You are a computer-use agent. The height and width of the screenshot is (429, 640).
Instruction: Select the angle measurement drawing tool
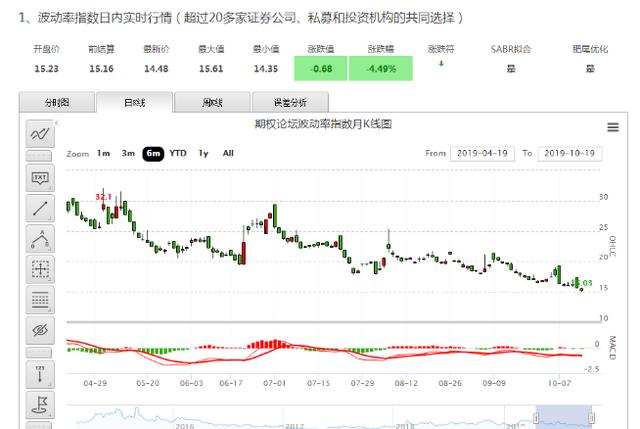40,239
